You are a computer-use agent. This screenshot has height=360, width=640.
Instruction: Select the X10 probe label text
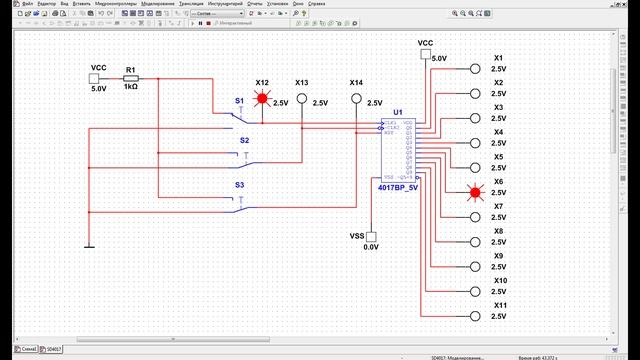click(500, 280)
